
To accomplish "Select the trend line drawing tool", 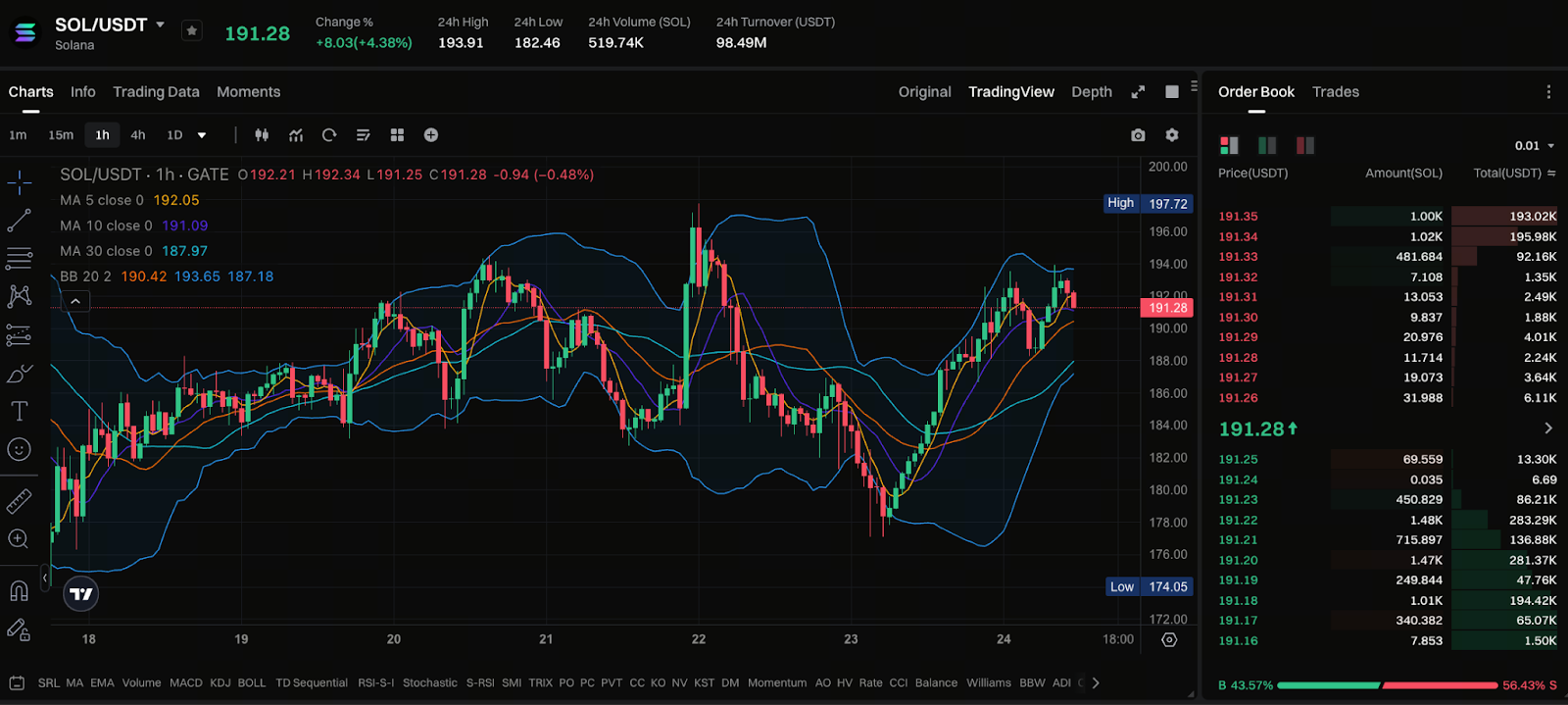I will pyautogui.click(x=19, y=221).
